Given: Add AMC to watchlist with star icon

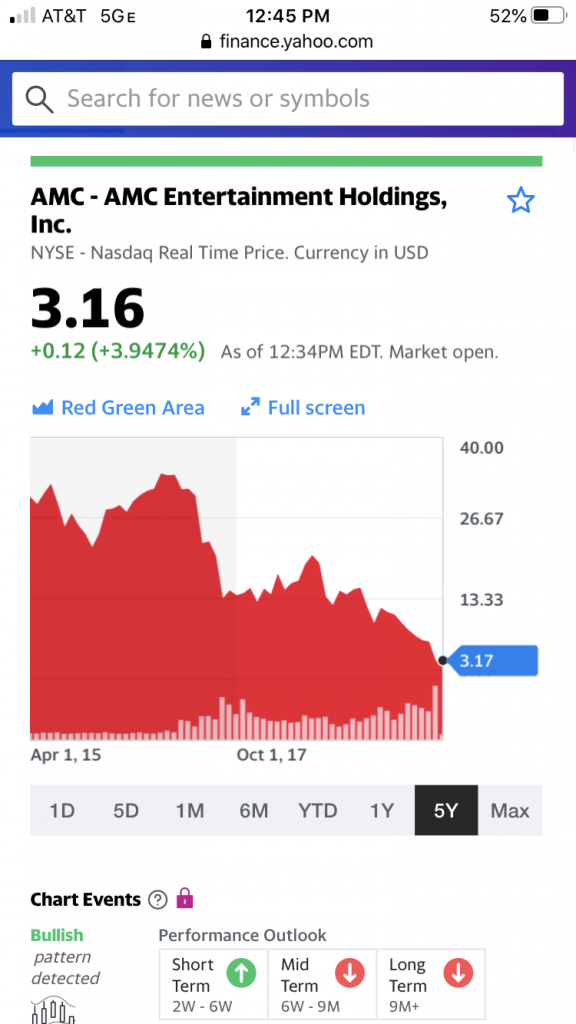Looking at the screenshot, I should pyautogui.click(x=520, y=200).
